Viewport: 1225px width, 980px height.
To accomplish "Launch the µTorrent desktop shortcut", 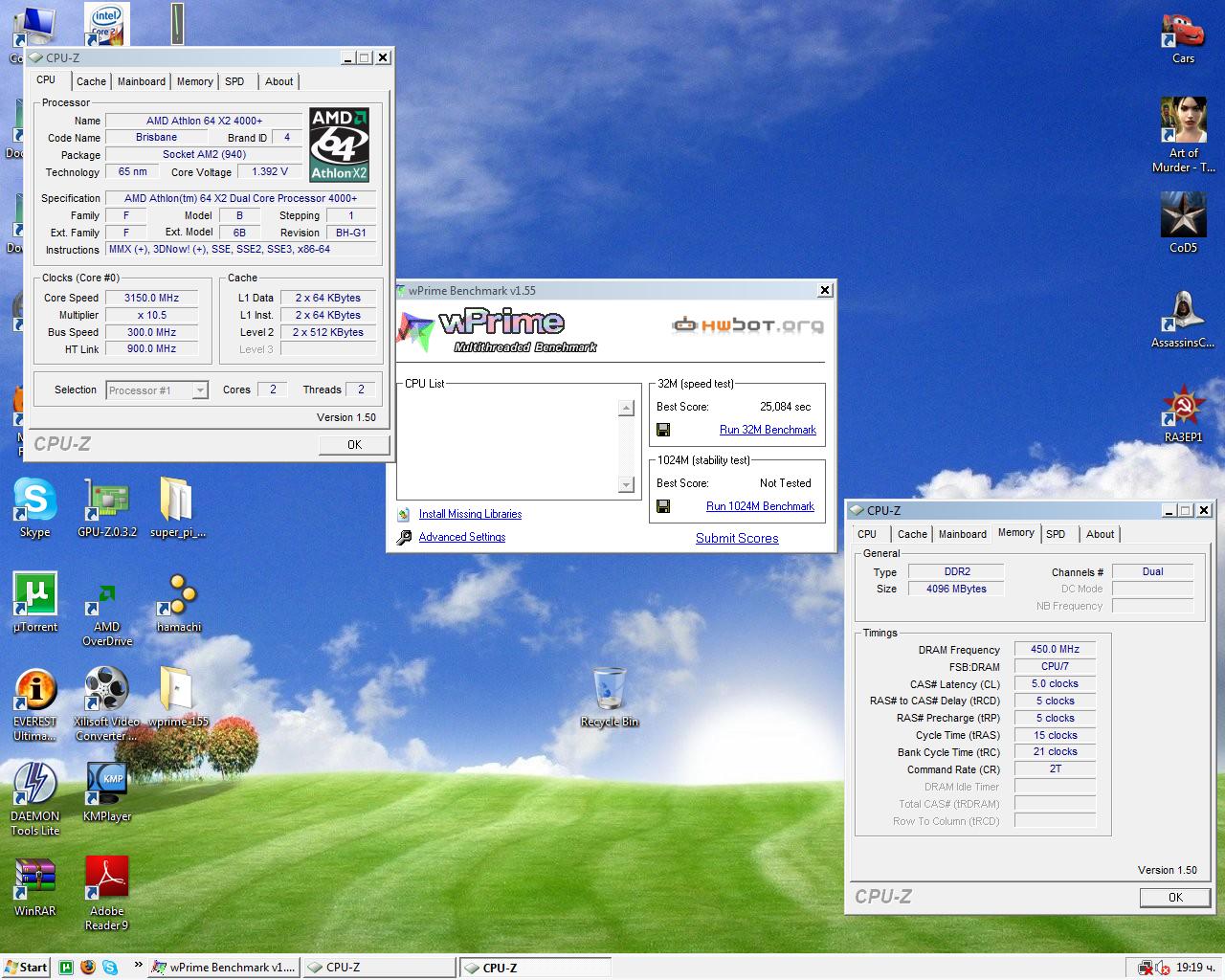I will 35,602.
